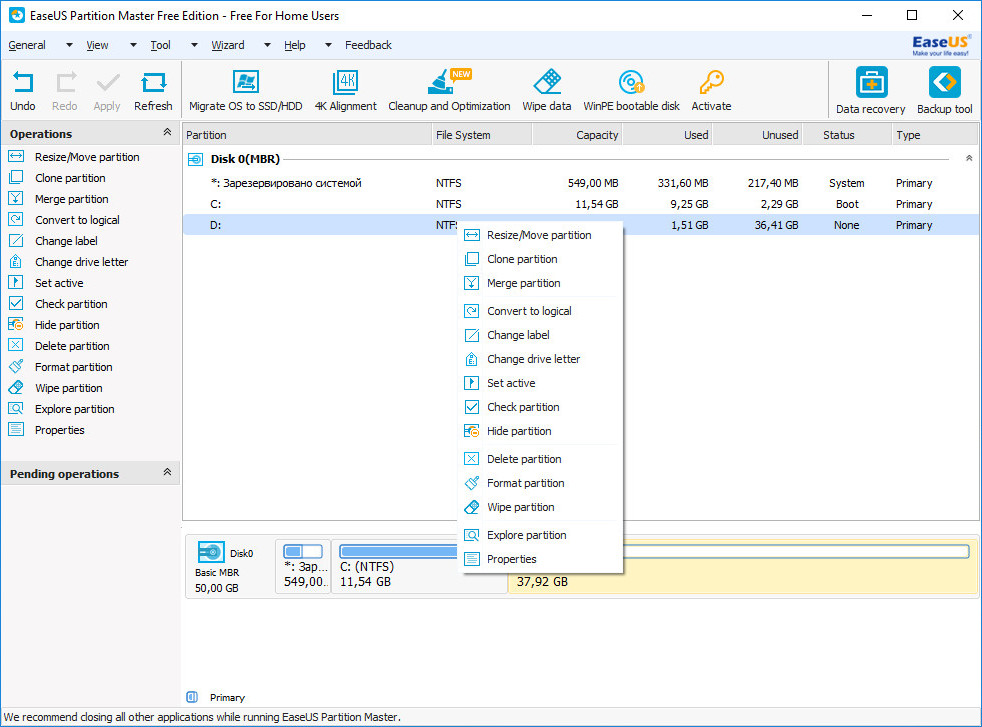Open Cleanup and Optimization tool
The image size is (982, 727).
[449, 91]
